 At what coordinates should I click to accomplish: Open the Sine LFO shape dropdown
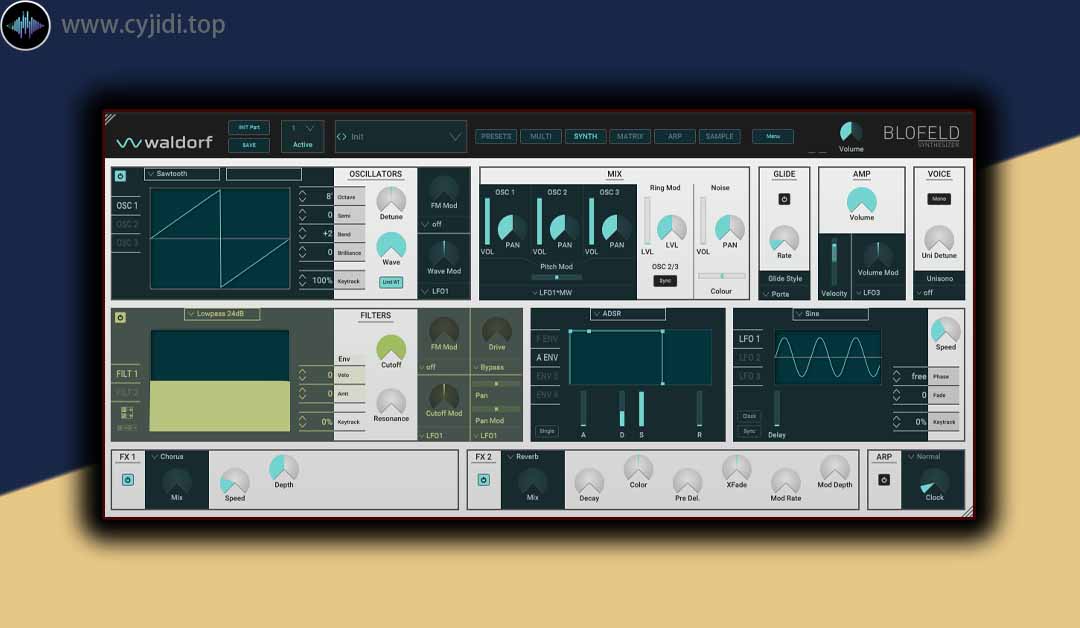click(x=831, y=314)
